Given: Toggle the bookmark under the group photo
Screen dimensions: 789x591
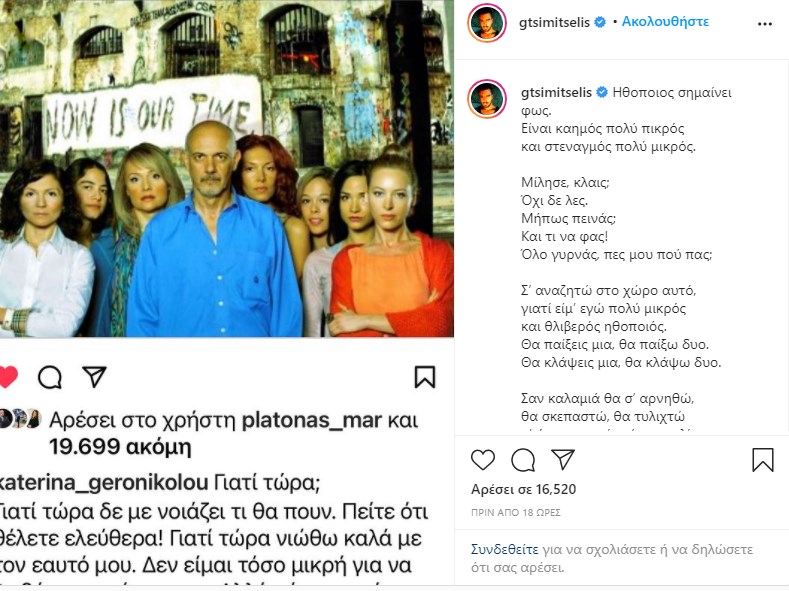Looking at the screenshot, I should (x=425, y=377).
